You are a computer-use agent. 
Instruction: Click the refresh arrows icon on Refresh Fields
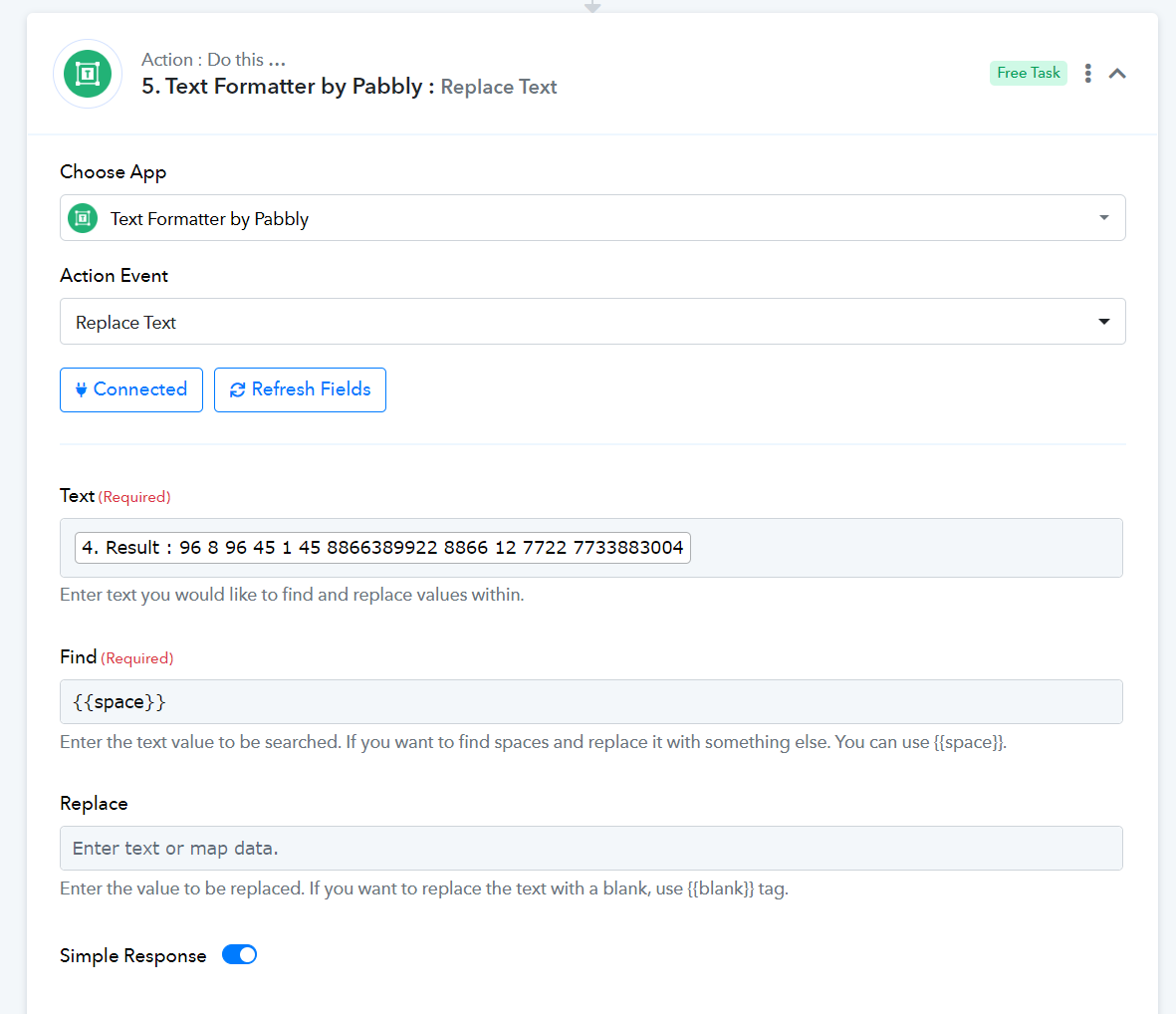click(x=237, y=389)
